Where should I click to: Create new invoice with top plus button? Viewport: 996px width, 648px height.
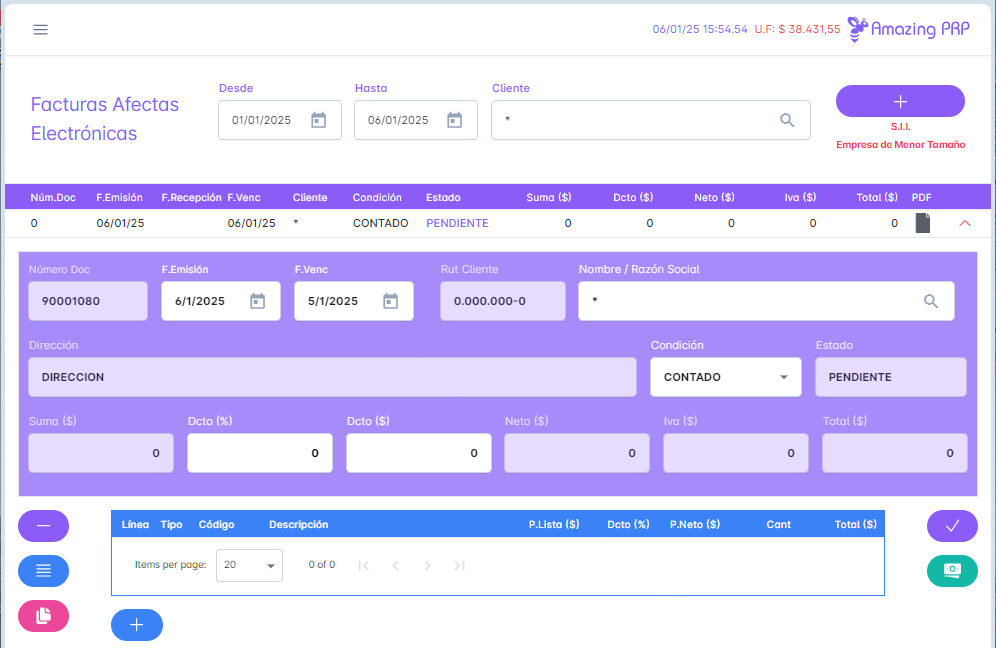pyautogui.click(x=900, y=101)
